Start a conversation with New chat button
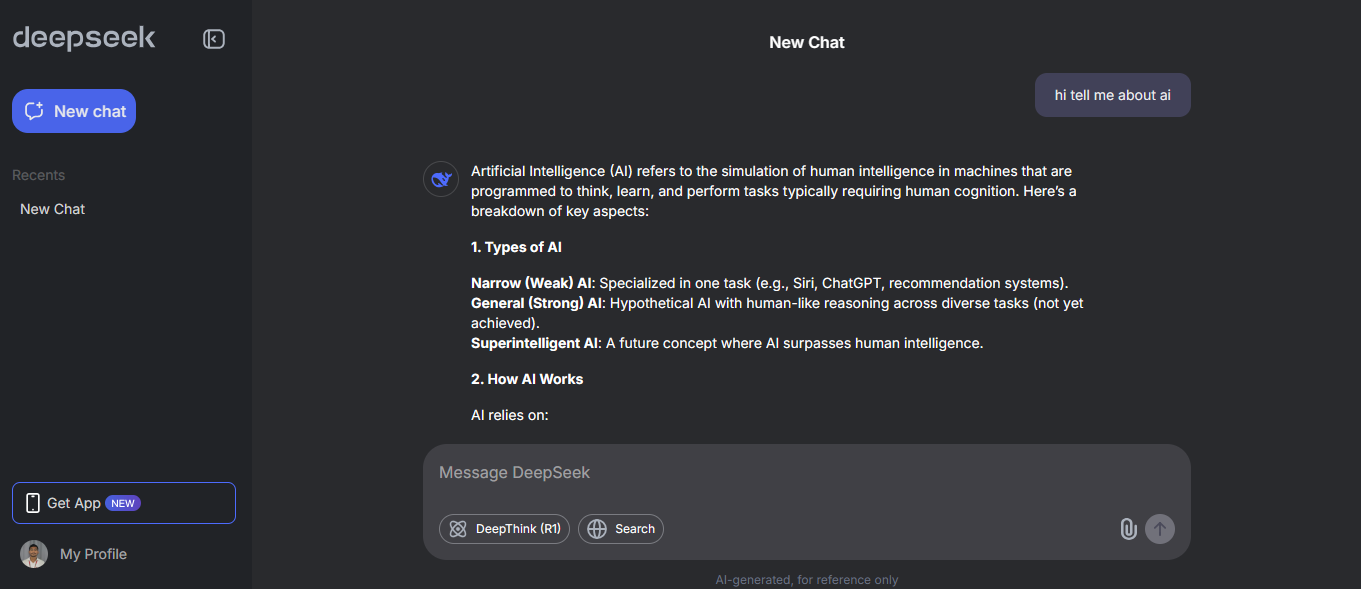Screen dimensions: 1361x589 pyautogui.click(x=74, y=111)
